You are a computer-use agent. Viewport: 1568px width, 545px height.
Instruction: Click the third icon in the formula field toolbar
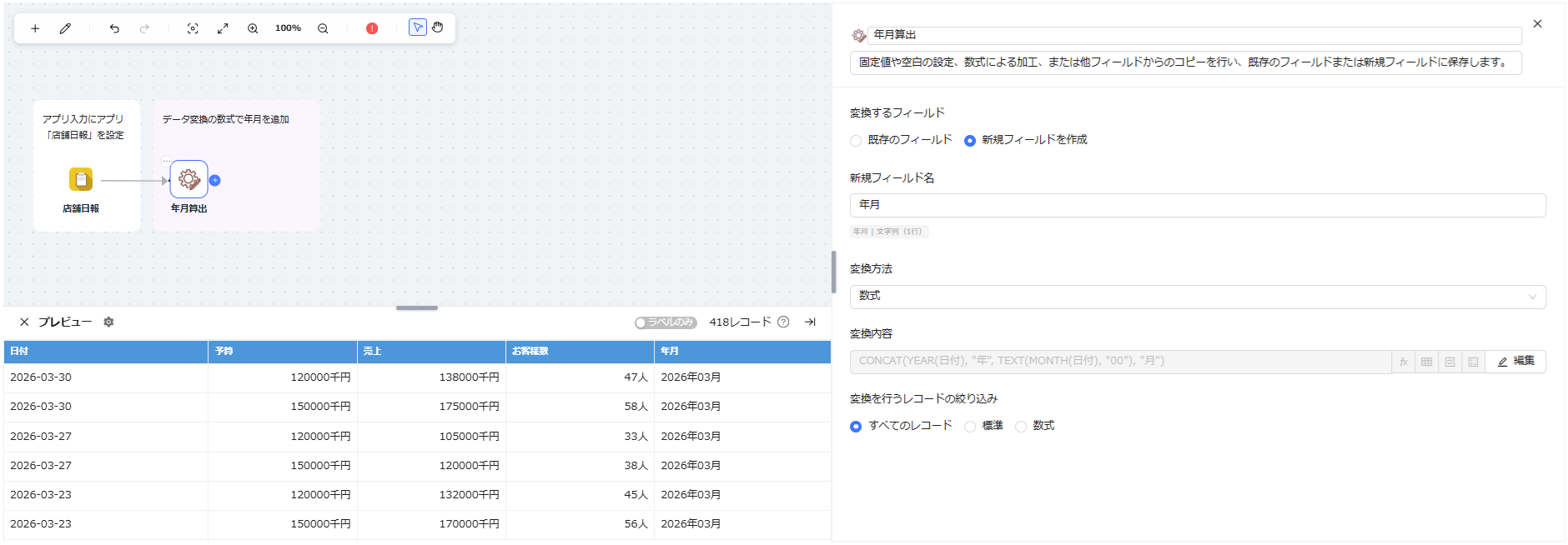coord(1450,362)
